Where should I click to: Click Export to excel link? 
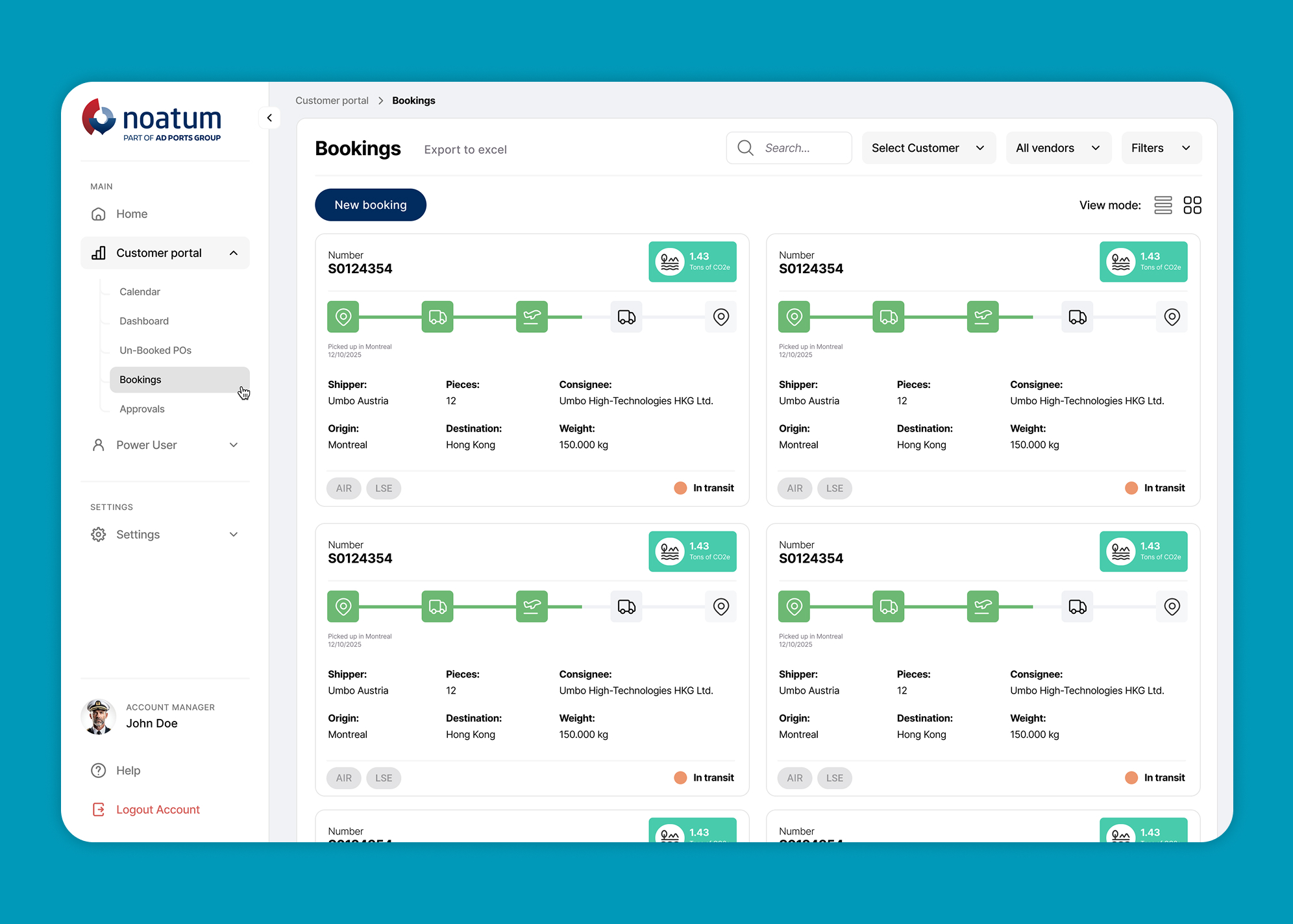(465, 150)
